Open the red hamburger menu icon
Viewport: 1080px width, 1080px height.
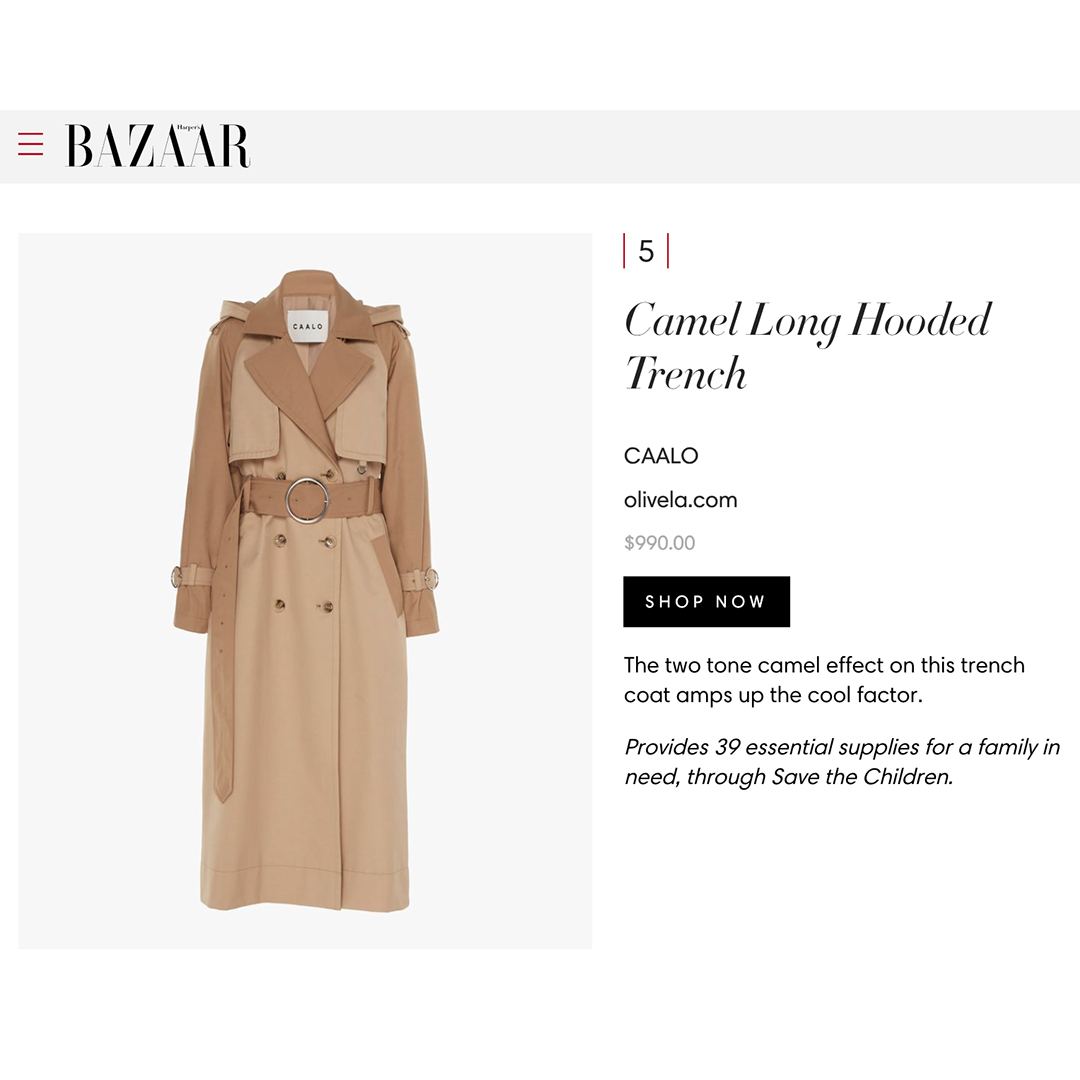tap(30, 145)
